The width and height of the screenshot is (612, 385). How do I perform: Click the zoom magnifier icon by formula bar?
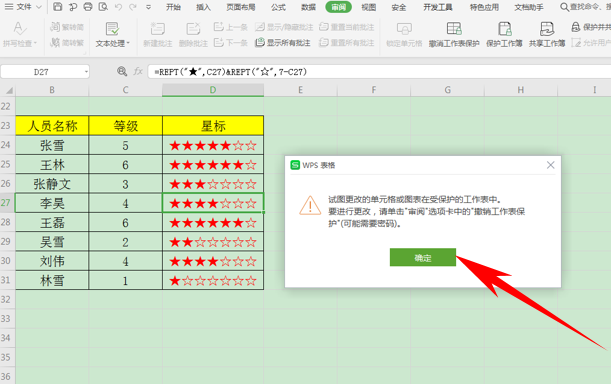[x=122, y=71]
